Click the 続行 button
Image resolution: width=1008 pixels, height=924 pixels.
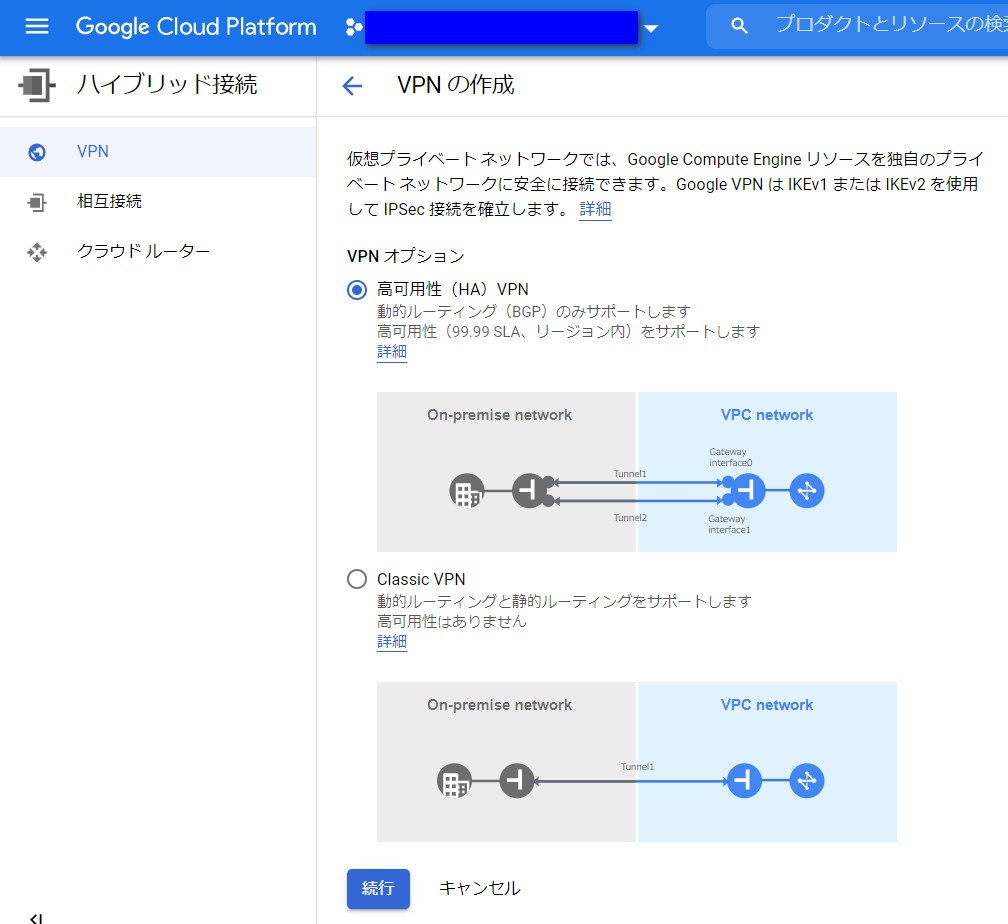coord(378,889)
